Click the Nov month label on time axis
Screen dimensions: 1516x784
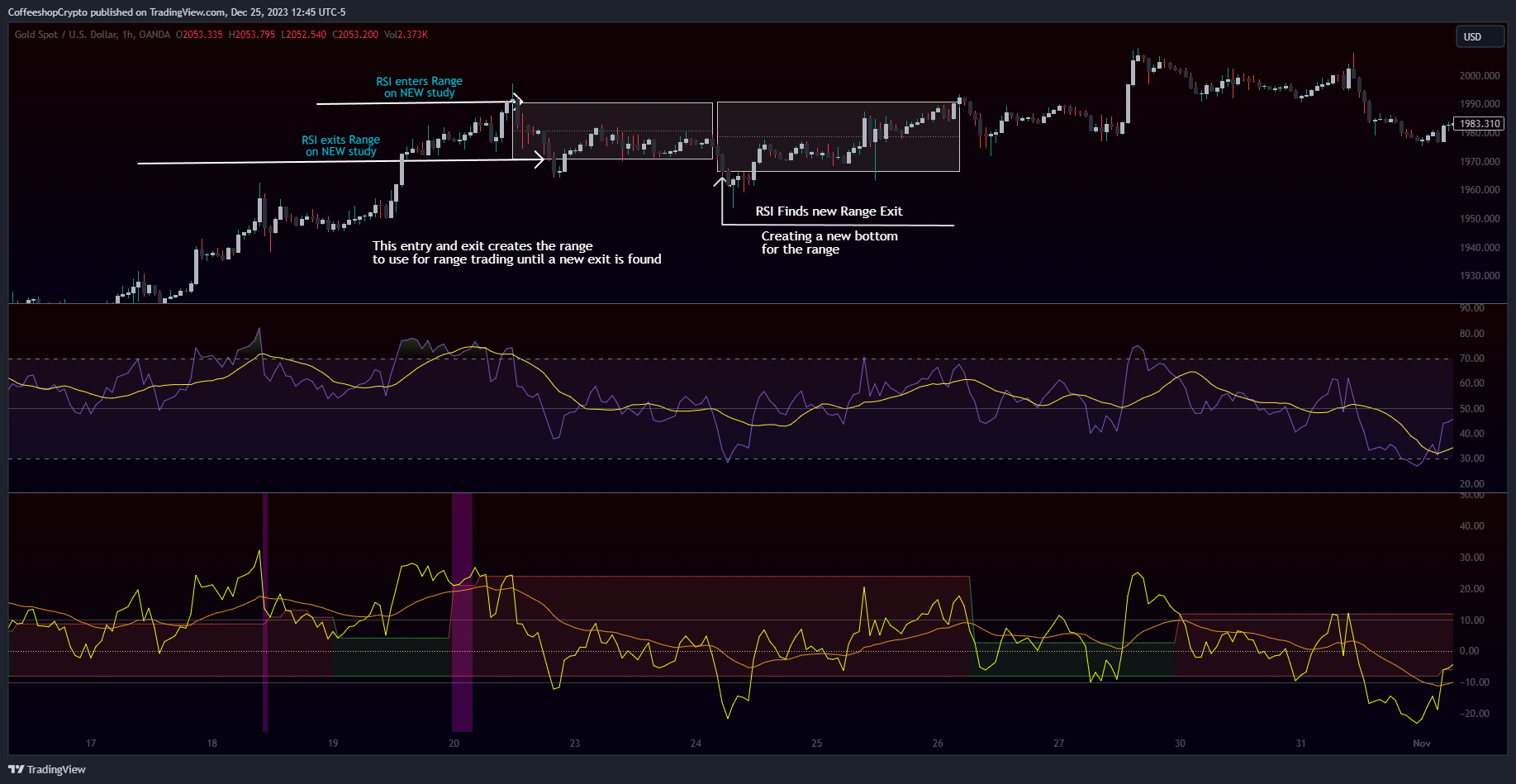point(1422,744)
